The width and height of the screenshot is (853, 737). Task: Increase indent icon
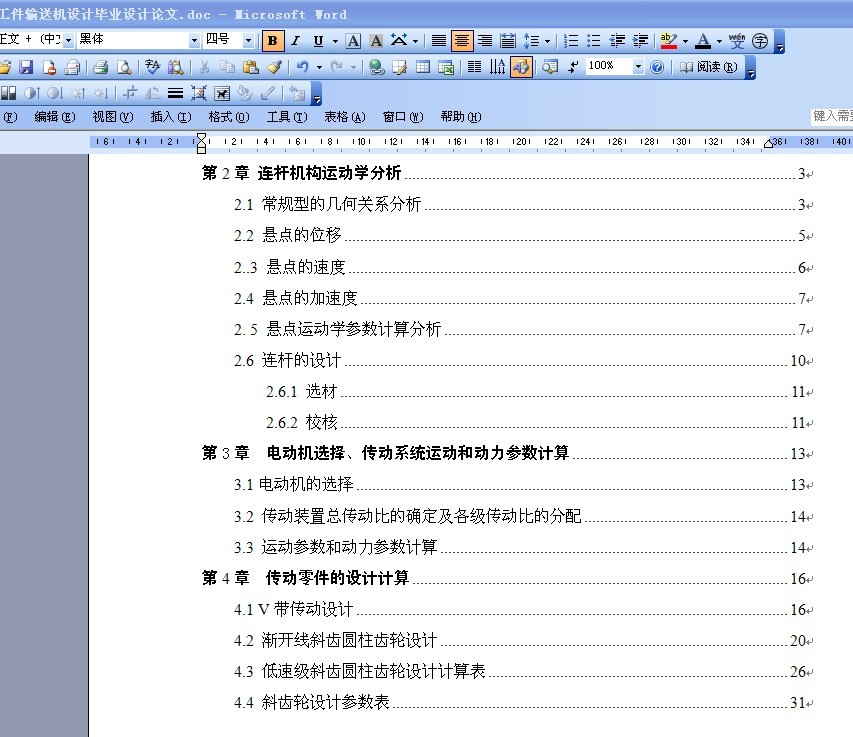640,41
